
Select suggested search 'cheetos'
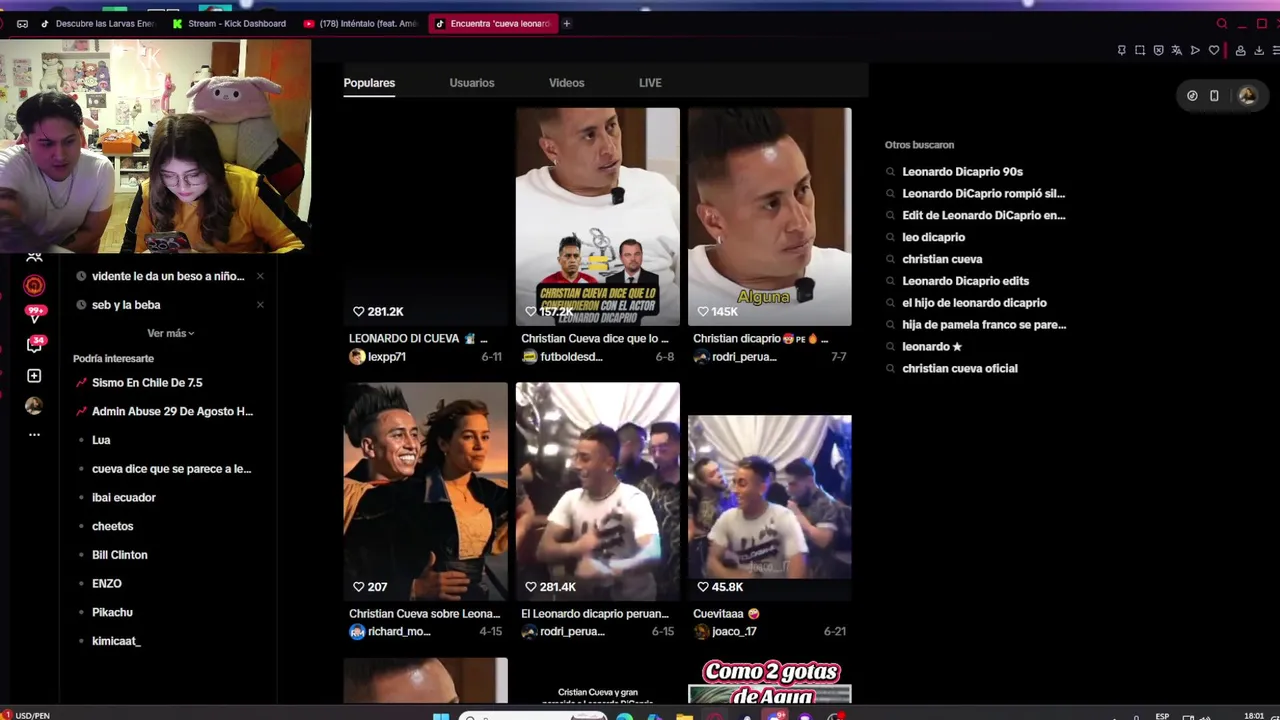(112, 527)
